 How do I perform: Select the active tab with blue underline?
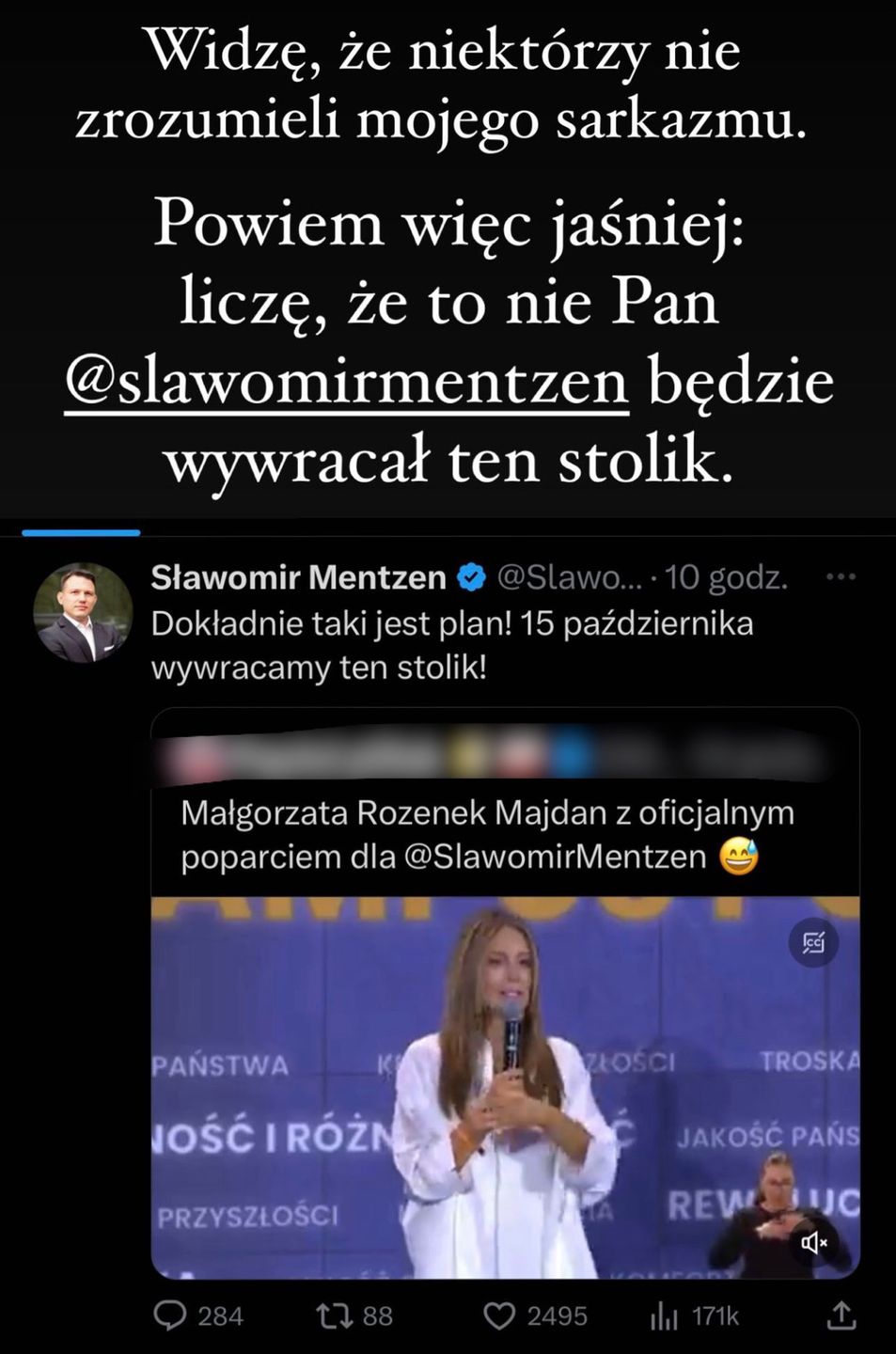click(81, 532)
